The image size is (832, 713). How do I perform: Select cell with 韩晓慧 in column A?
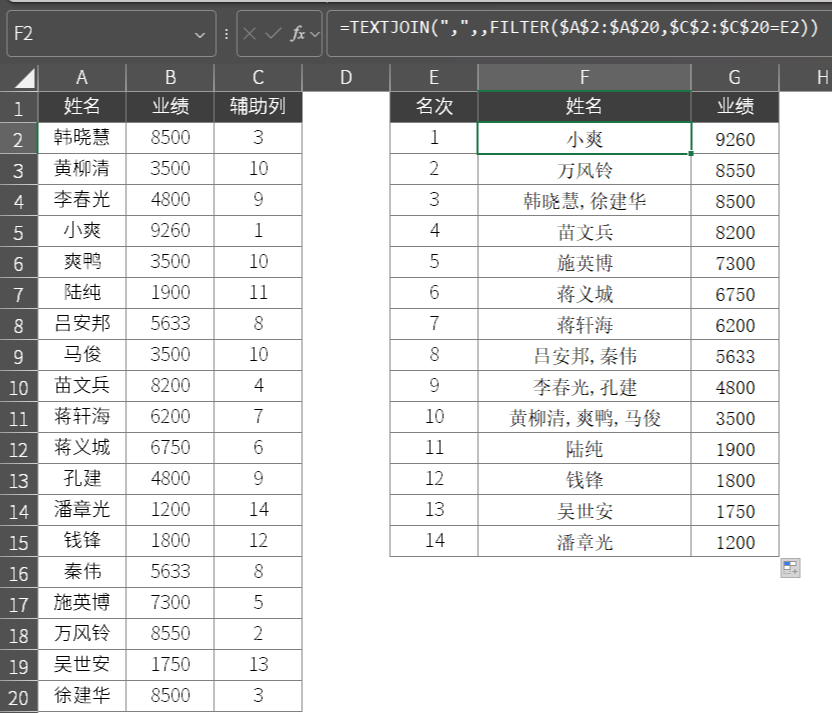tap(82, 138)
